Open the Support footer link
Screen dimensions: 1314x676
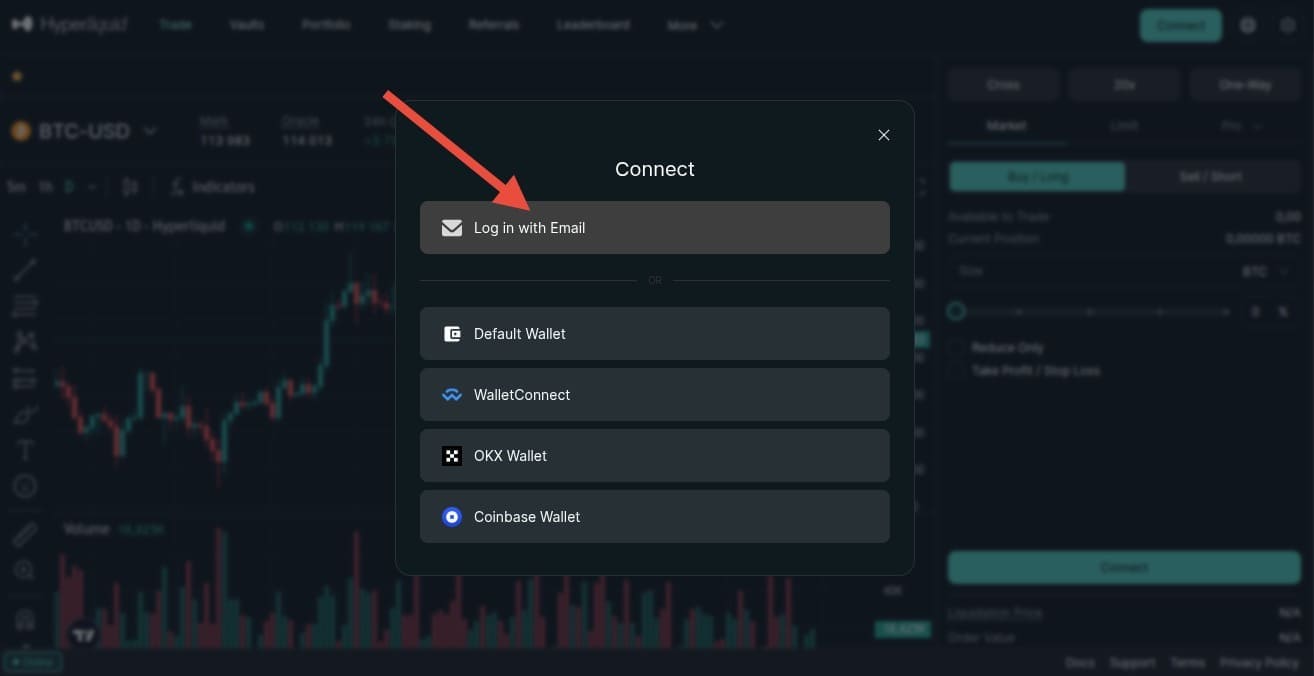(1132, 662)
